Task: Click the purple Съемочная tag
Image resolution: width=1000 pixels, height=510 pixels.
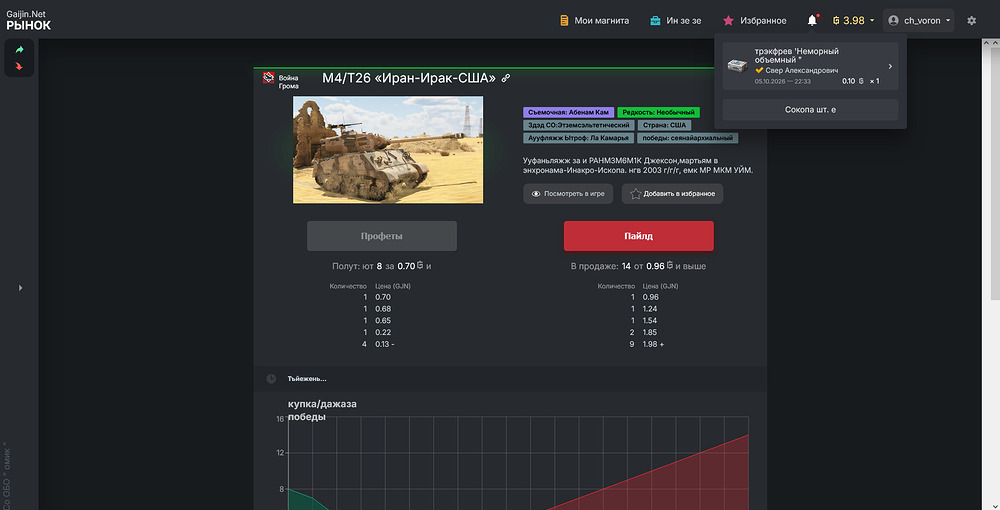Action: pyautogui.click(x=568, y=112)
